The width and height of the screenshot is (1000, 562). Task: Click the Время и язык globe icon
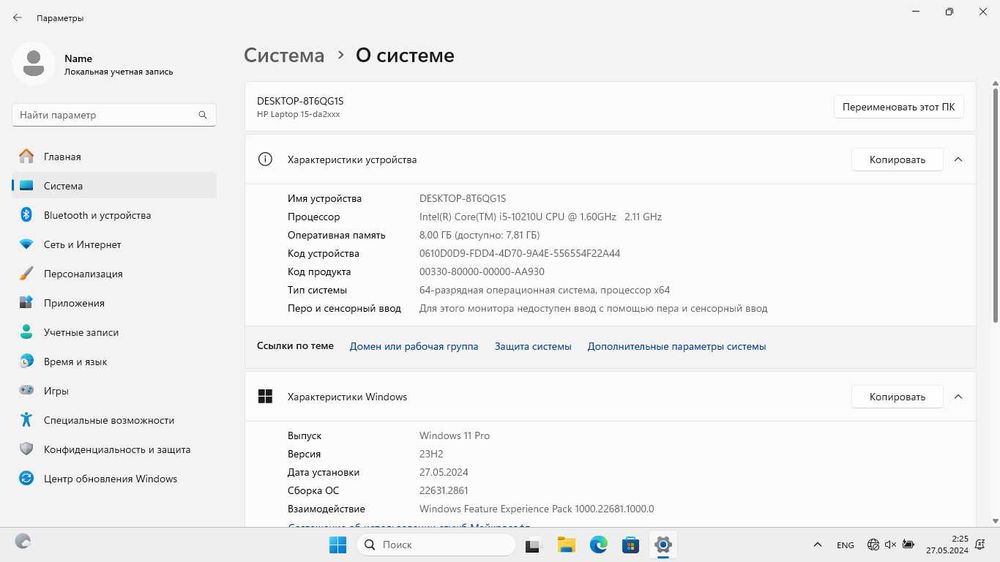pos(26,361)
